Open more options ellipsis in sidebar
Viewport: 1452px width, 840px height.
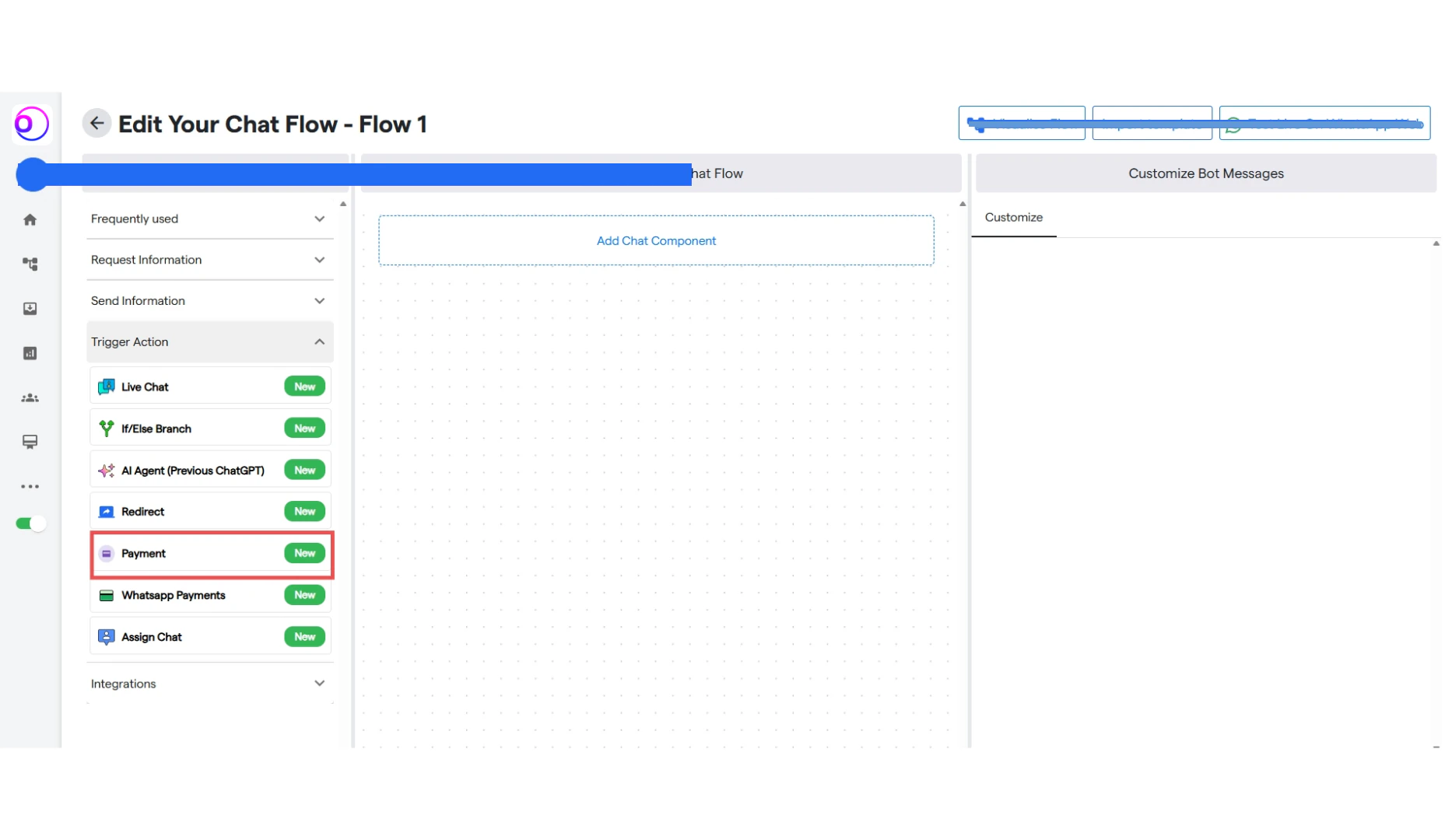[30, 487]
